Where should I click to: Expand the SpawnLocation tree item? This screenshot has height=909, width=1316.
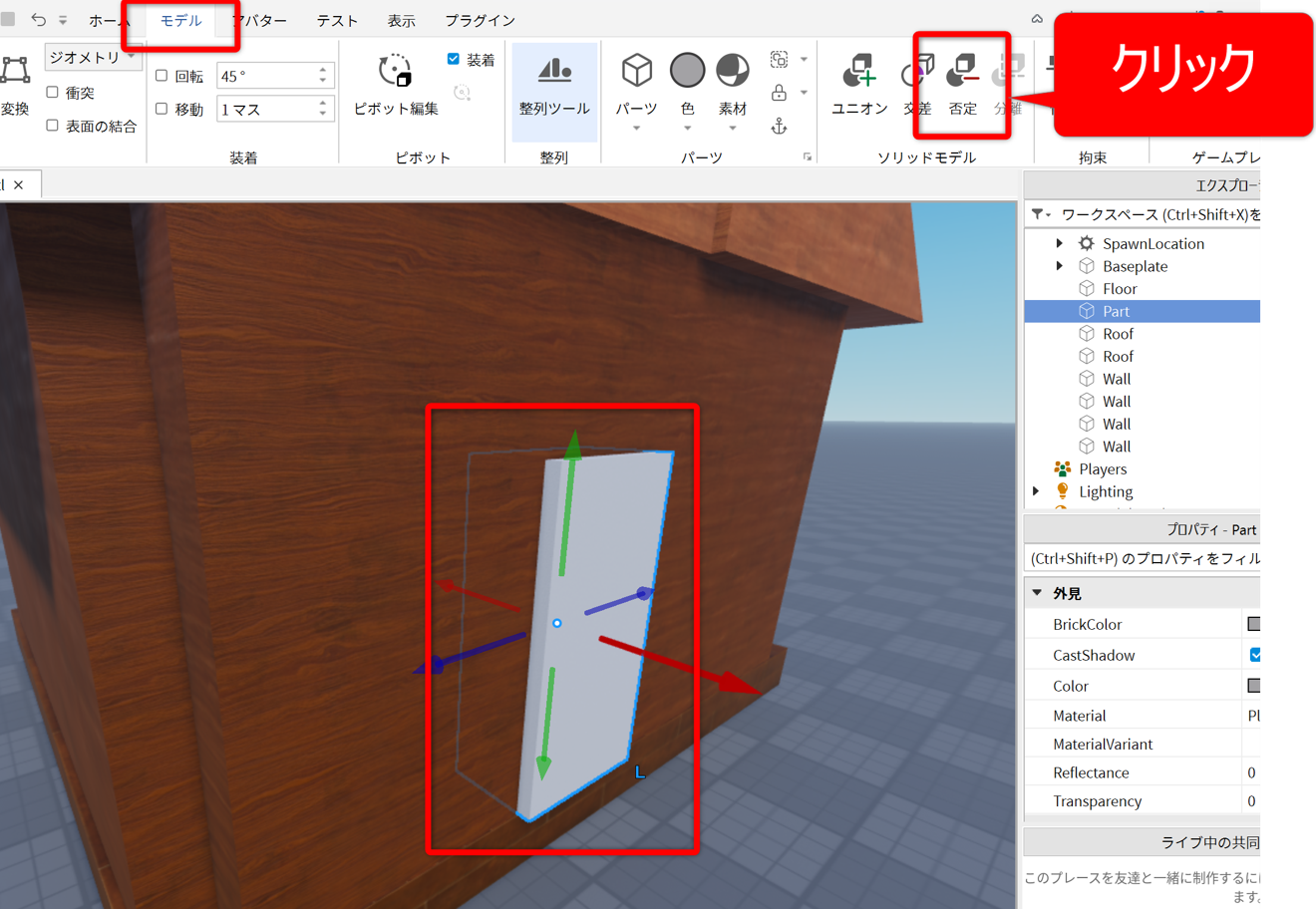point(1059,243)
